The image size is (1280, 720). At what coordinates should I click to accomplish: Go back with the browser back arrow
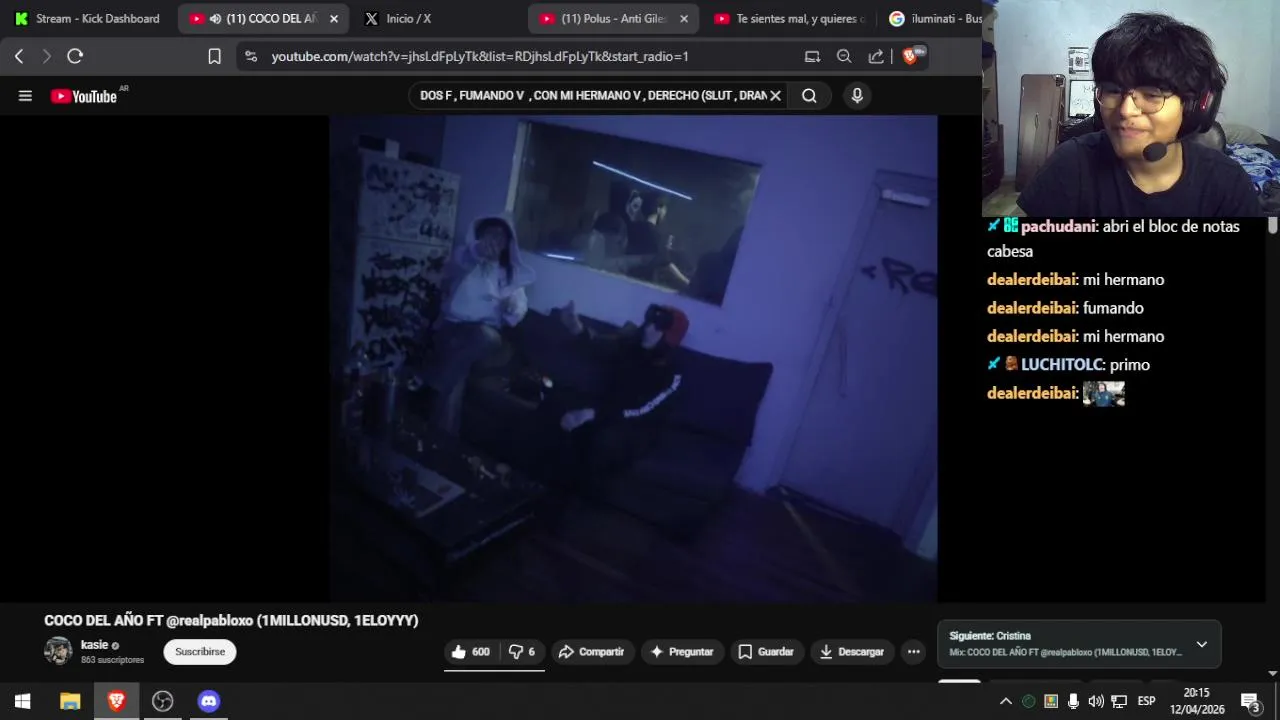pos(19,57)
